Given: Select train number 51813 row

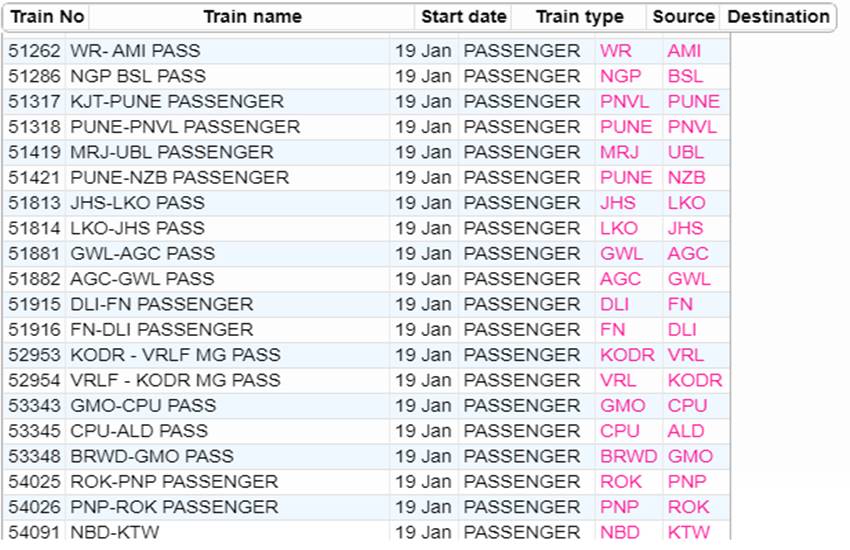Looking at the screenshot, I should 366,203.
